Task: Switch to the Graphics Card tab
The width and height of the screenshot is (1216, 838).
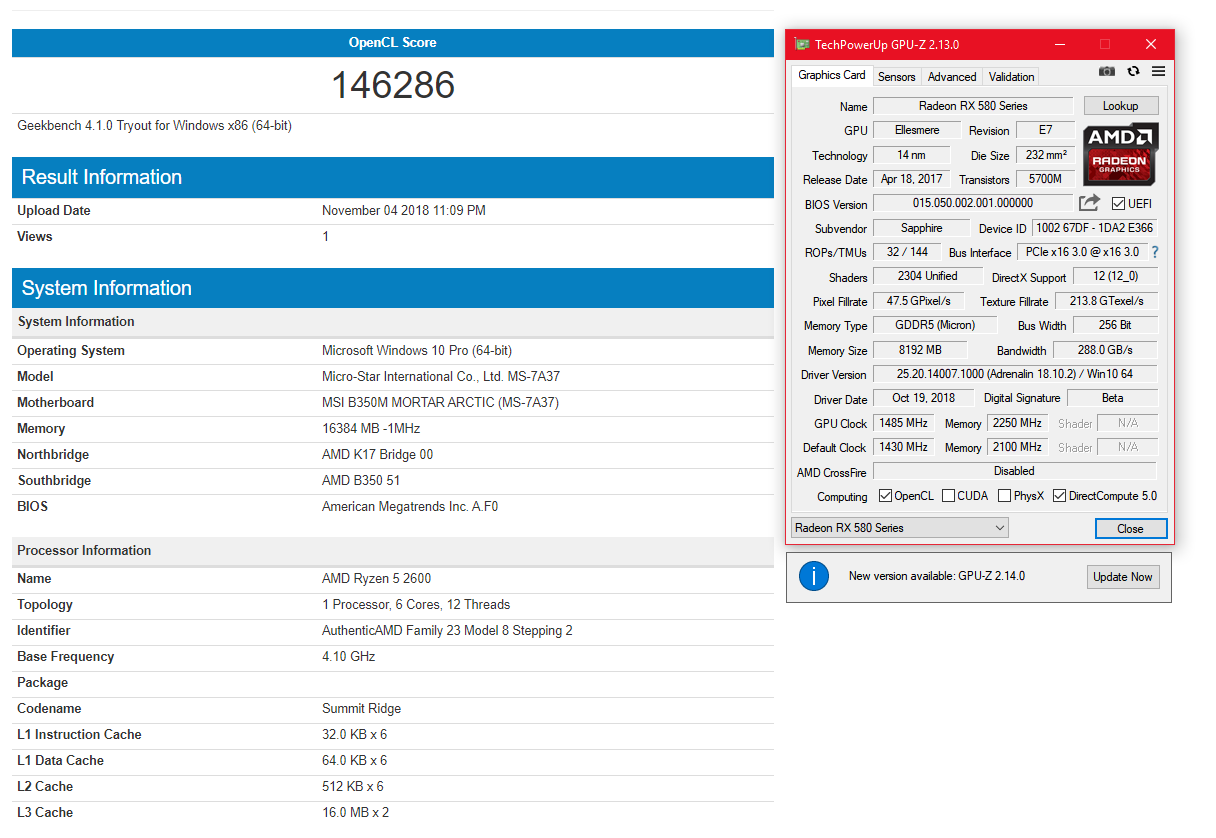Action: tap(832, 75)
